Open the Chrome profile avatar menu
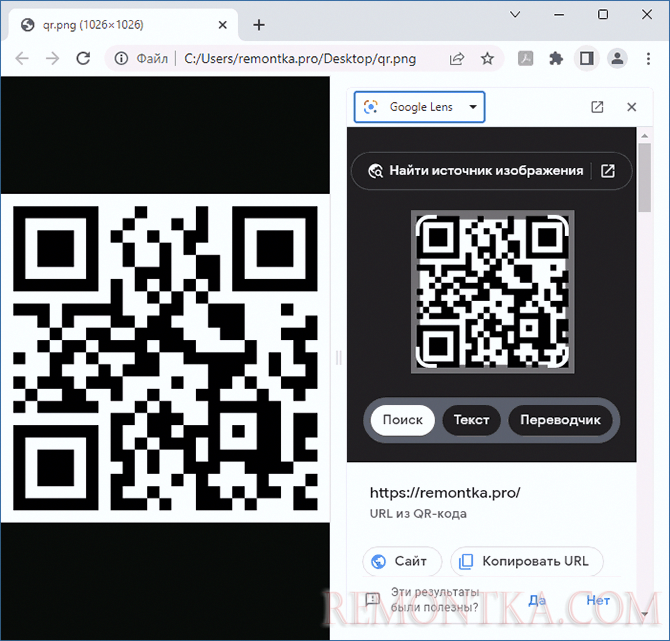This screenshot has height=641, width=670. [x=617, y=58]
